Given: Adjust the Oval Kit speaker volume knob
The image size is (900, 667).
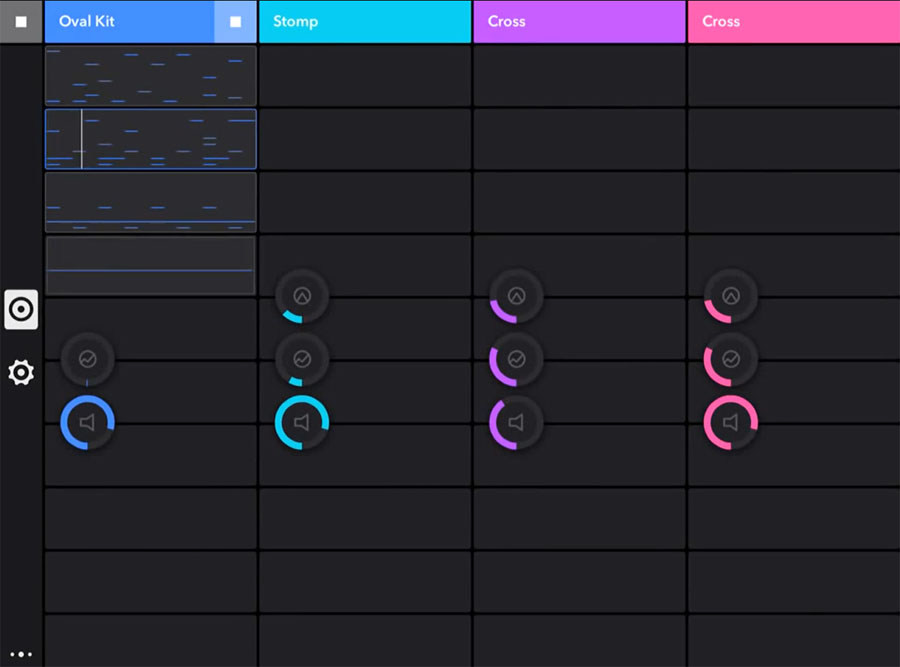Looking at the screenshot, I should 87,422.
